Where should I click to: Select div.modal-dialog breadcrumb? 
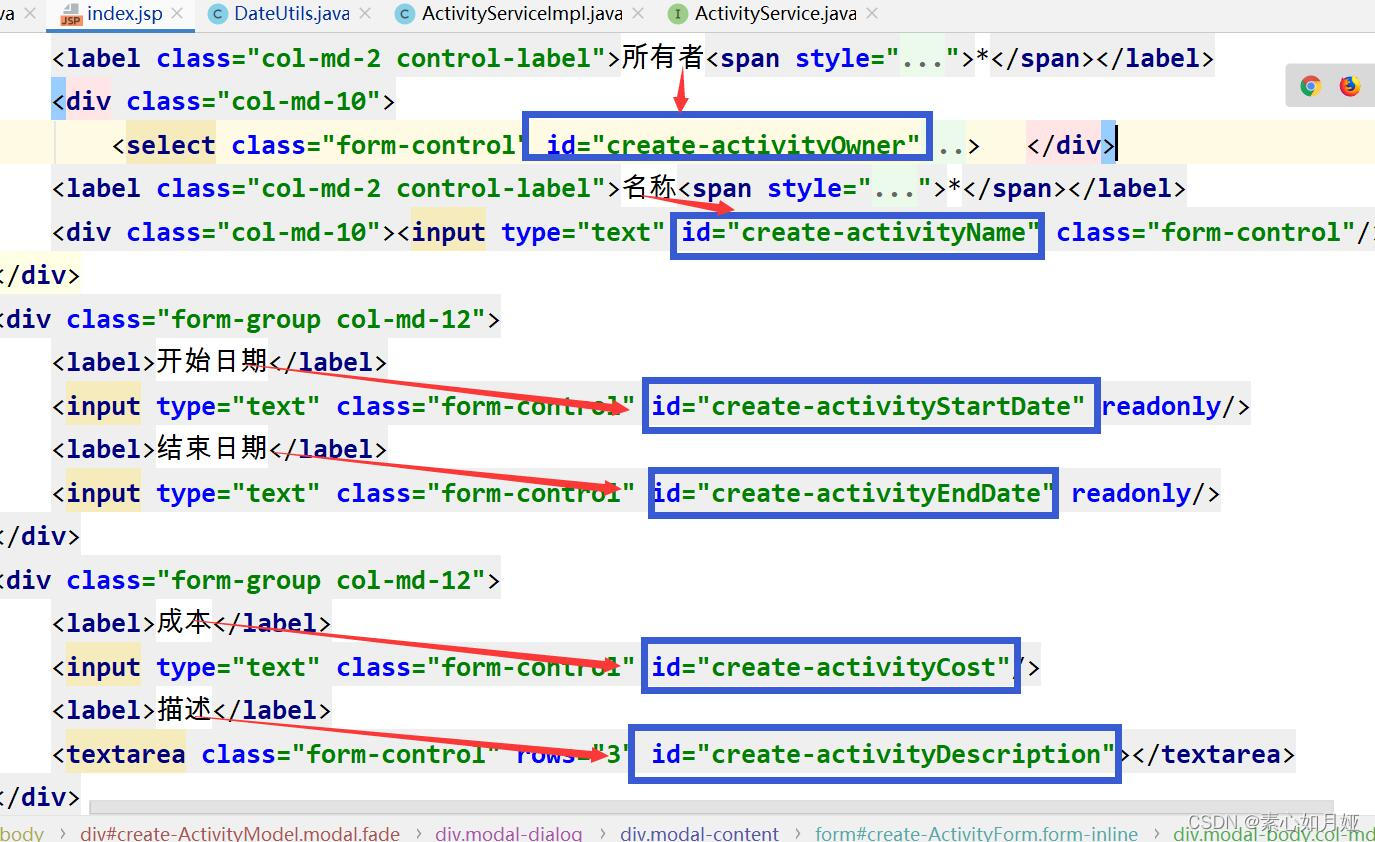[508, 833]
